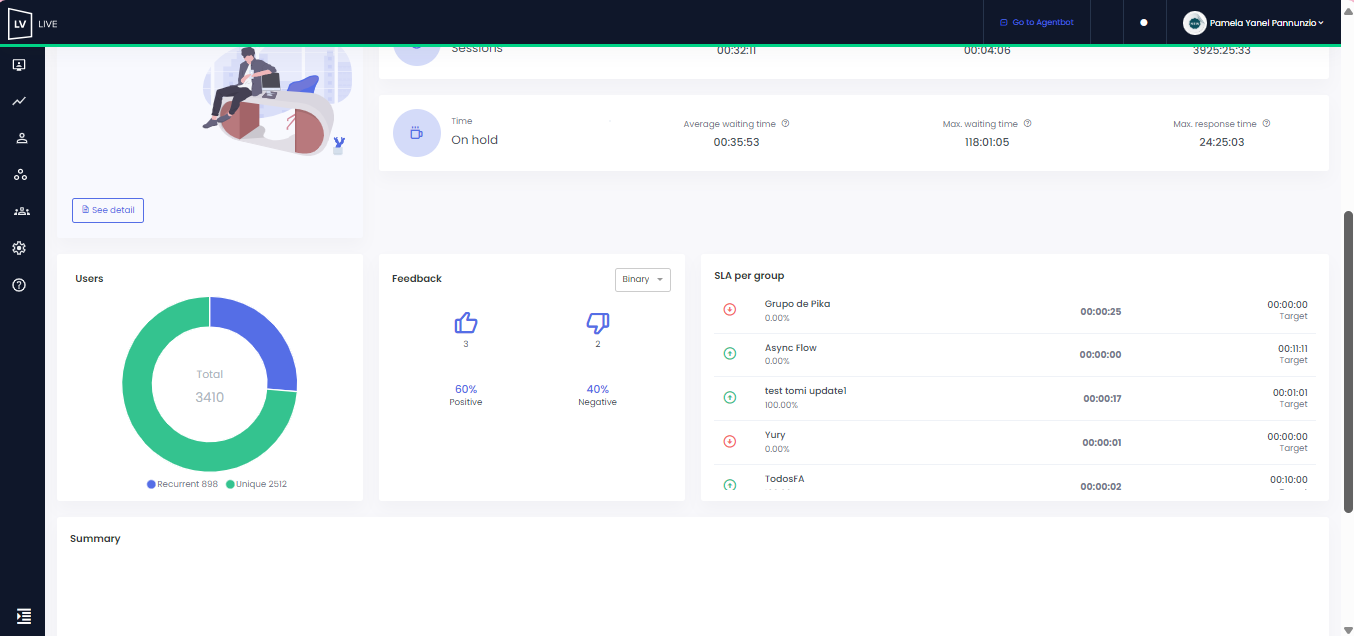
Task: Click the Yury group name
Action: click(775, 435)
